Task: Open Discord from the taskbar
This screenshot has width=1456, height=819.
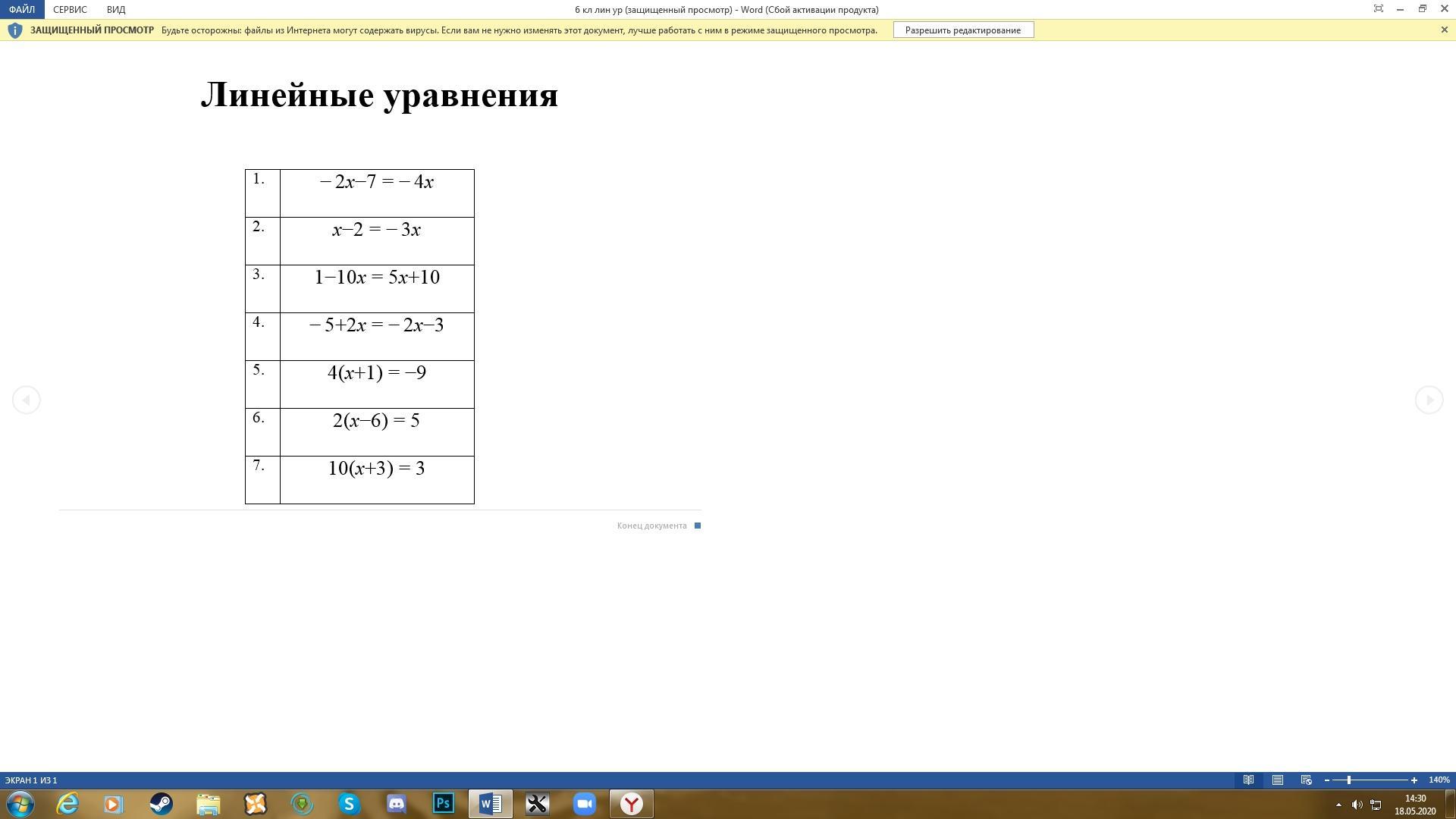Action: (397, 803)
